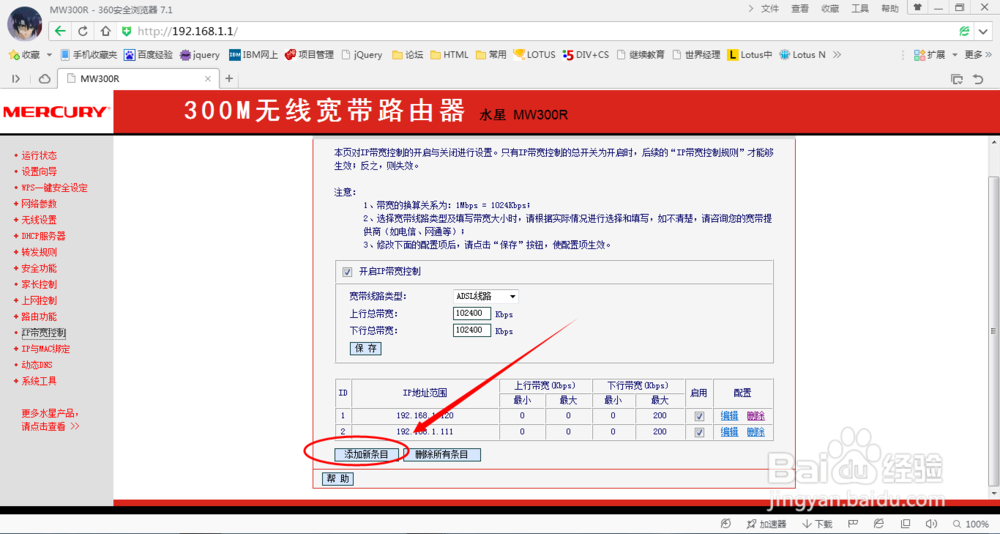The height and width of the screenshot is (534, 1000).
Task: Open the DIV+CS bookmark
Action: click(x=586, y=55)
